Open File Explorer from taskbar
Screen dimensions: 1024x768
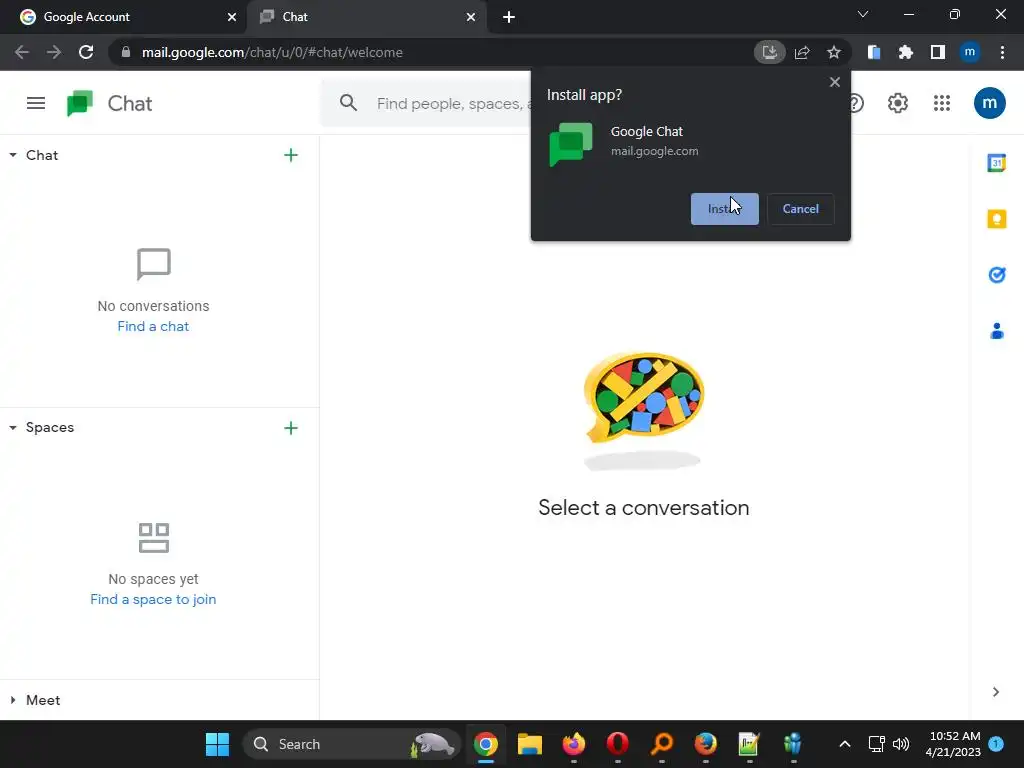530,744
